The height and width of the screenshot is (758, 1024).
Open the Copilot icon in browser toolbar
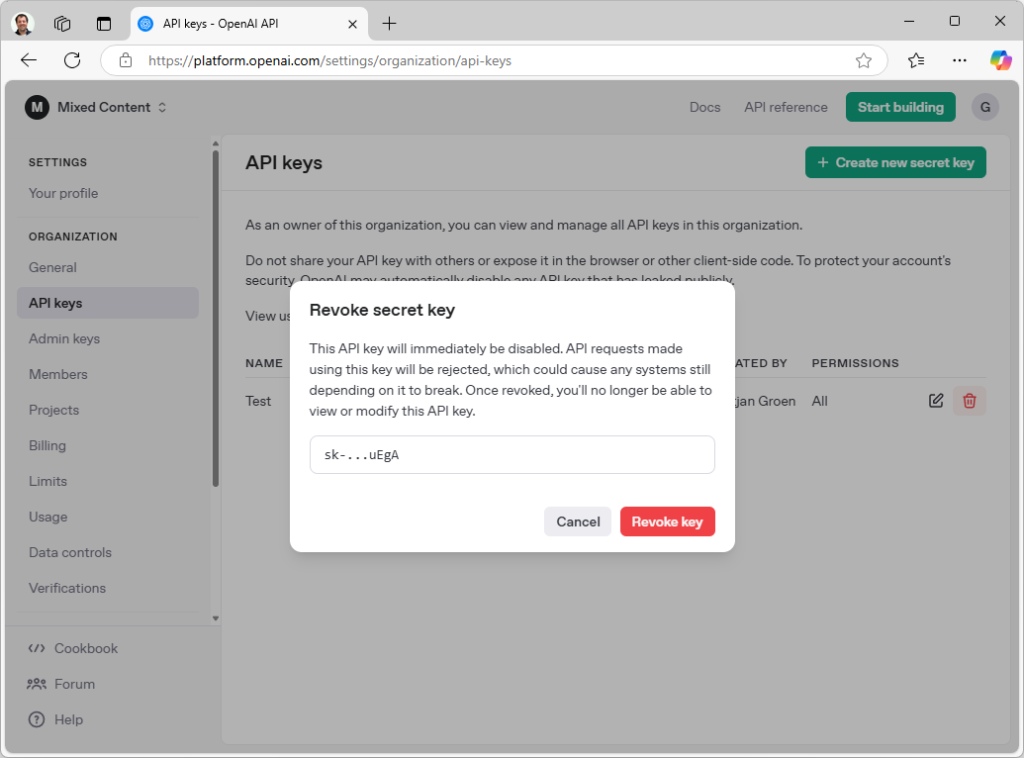click(1000, 60)
